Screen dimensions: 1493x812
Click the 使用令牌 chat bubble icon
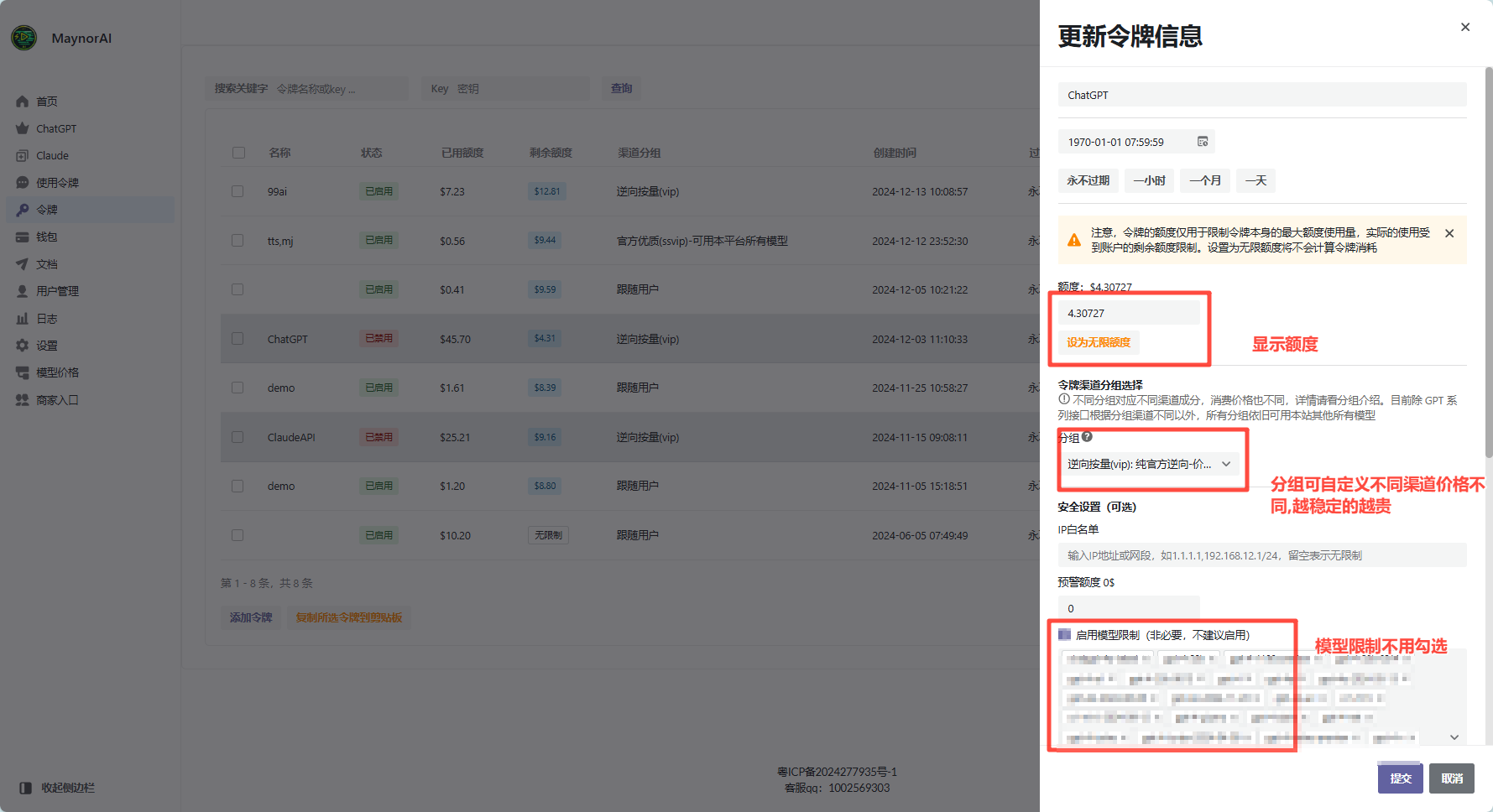point(23,183)
